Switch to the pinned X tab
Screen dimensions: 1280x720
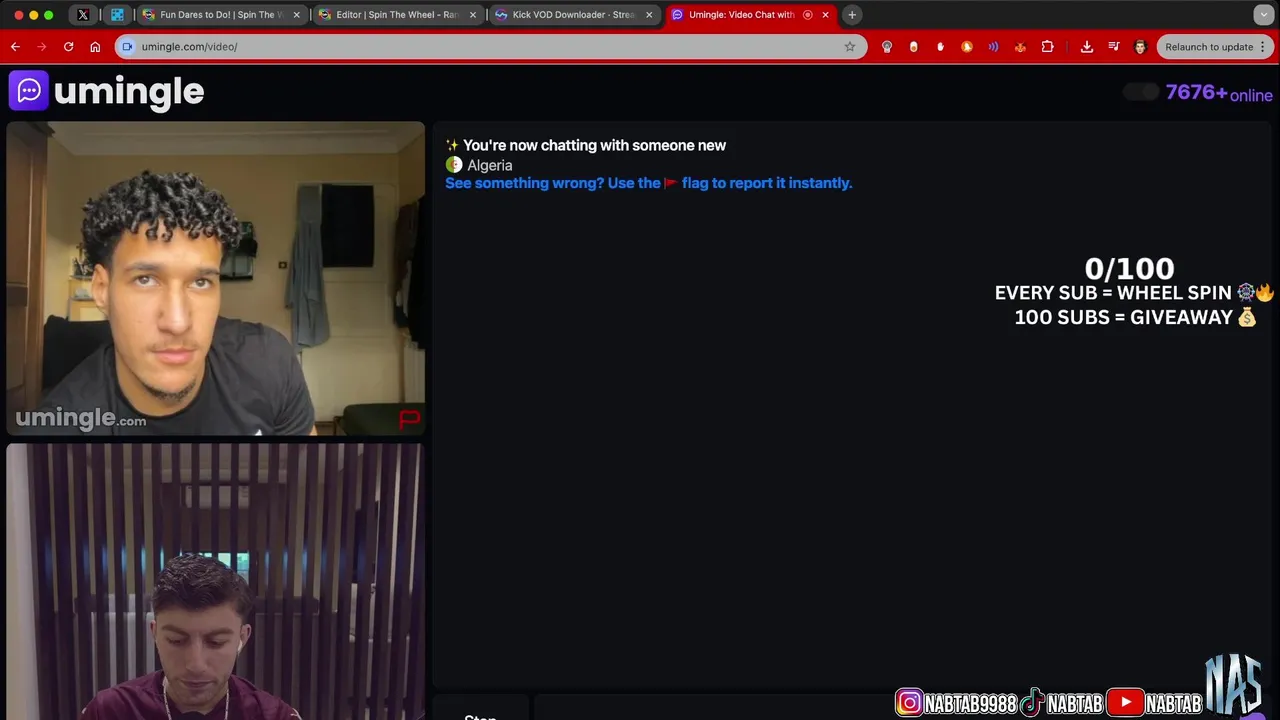pyautogui.click(x=83, y=15)
